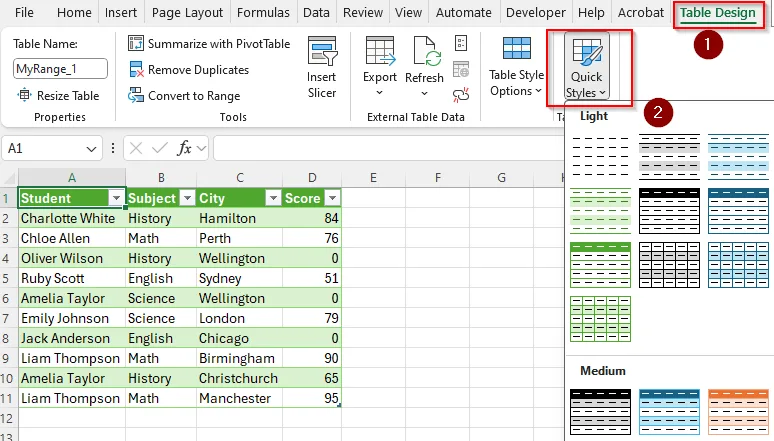Switch to the Home tab
The height and width of the screenshot is (441, 774).
tap(74, 12)
